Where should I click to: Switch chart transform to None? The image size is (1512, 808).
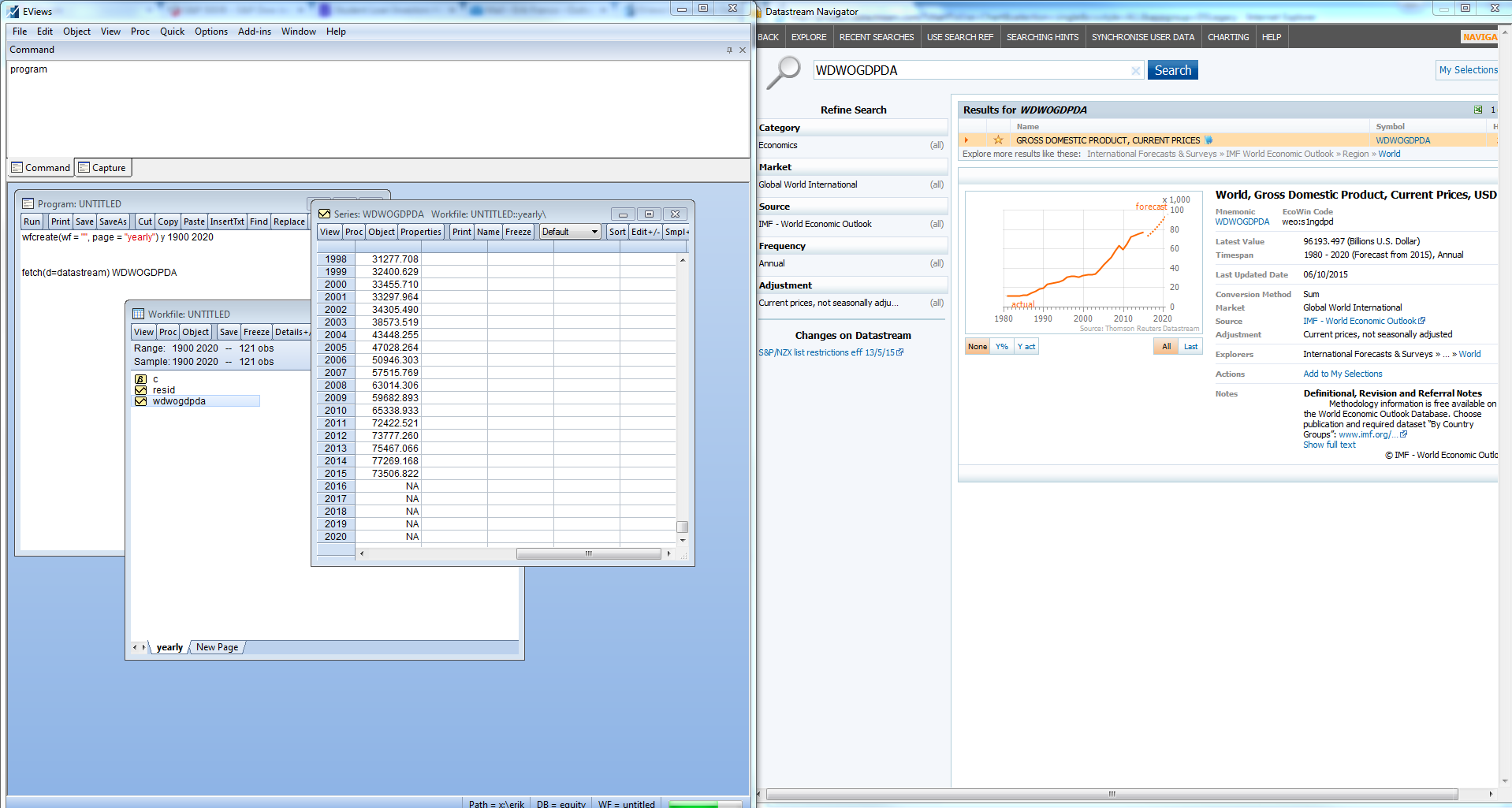[x=978, y=346]
